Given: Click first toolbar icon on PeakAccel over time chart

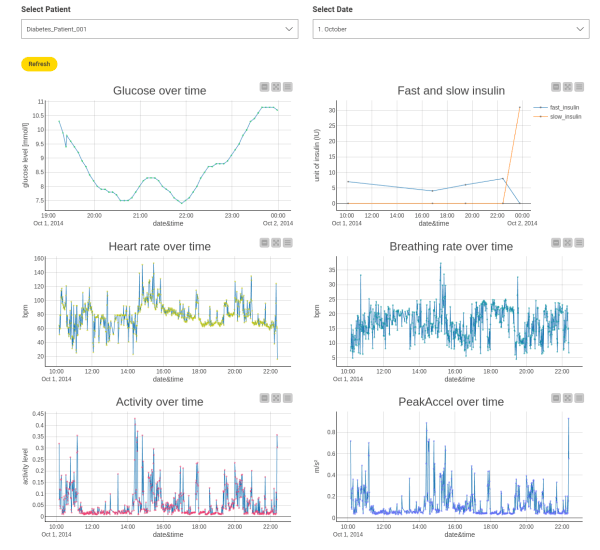Looking at the screenshot, I should coord(556,398).
